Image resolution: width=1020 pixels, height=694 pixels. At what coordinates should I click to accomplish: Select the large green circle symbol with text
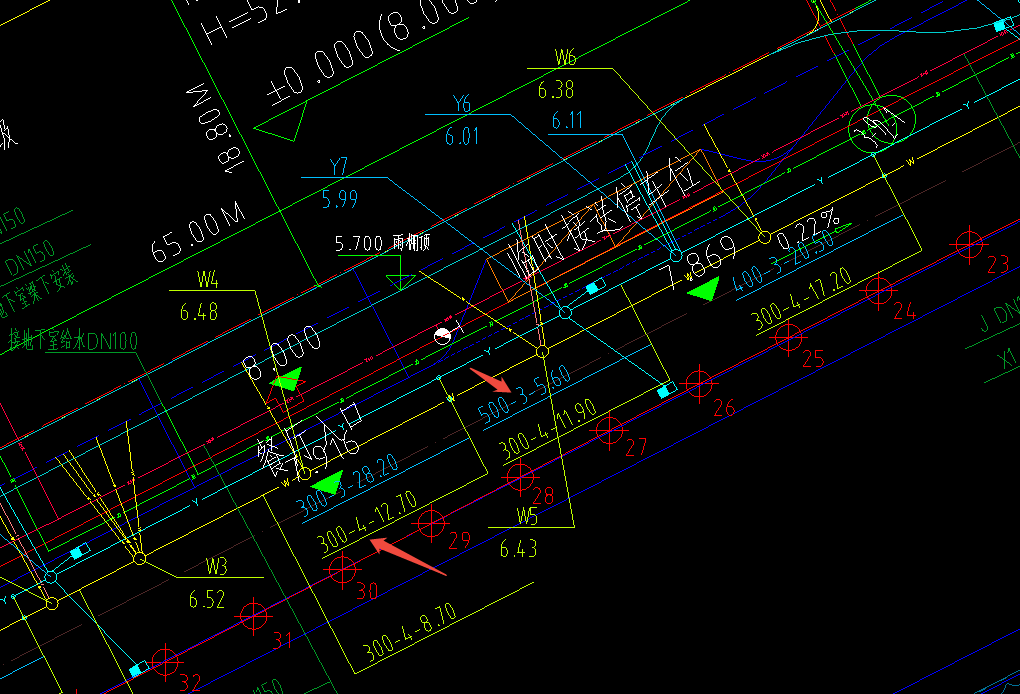(x=882, y=124)
